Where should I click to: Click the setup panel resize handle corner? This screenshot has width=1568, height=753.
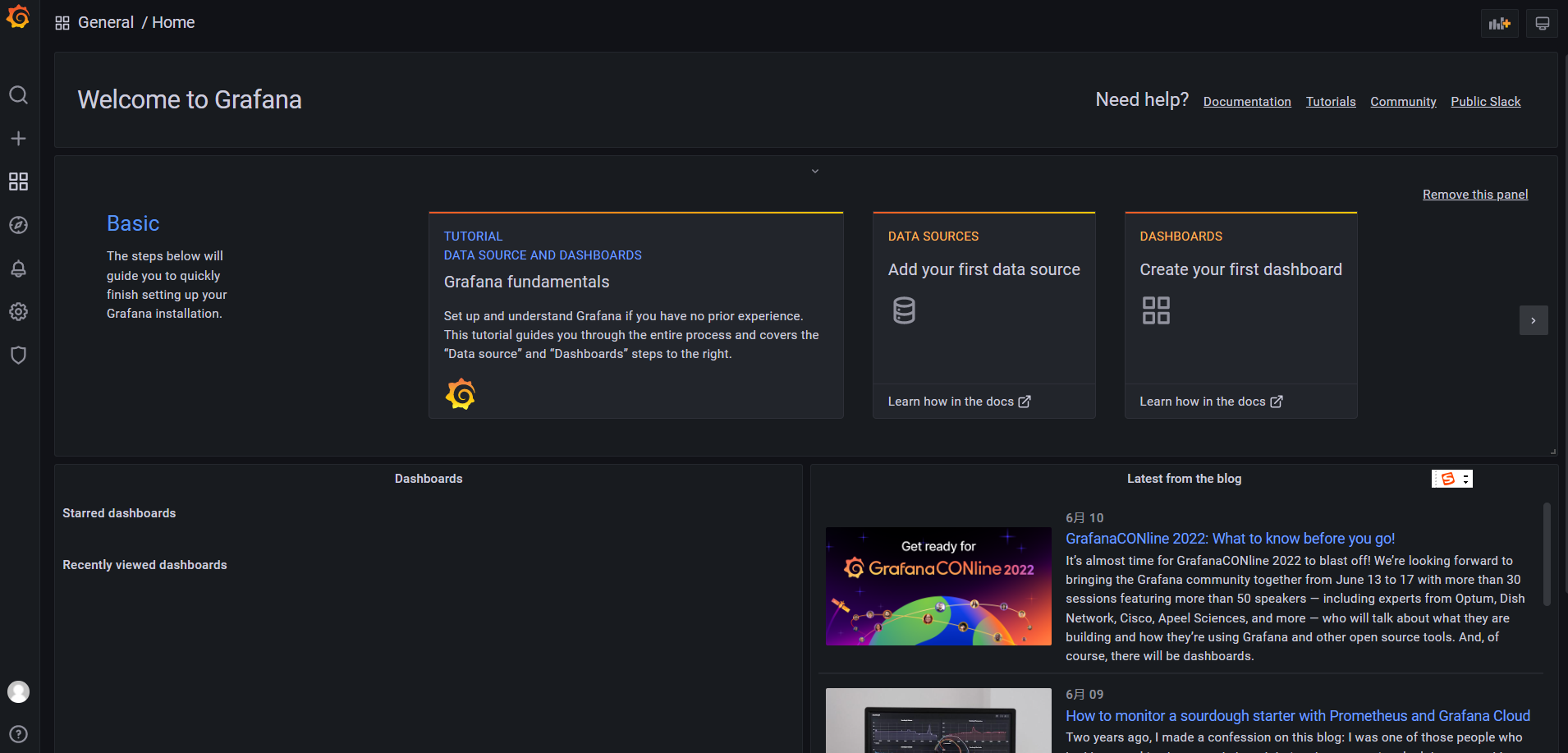coord(1553,452)
